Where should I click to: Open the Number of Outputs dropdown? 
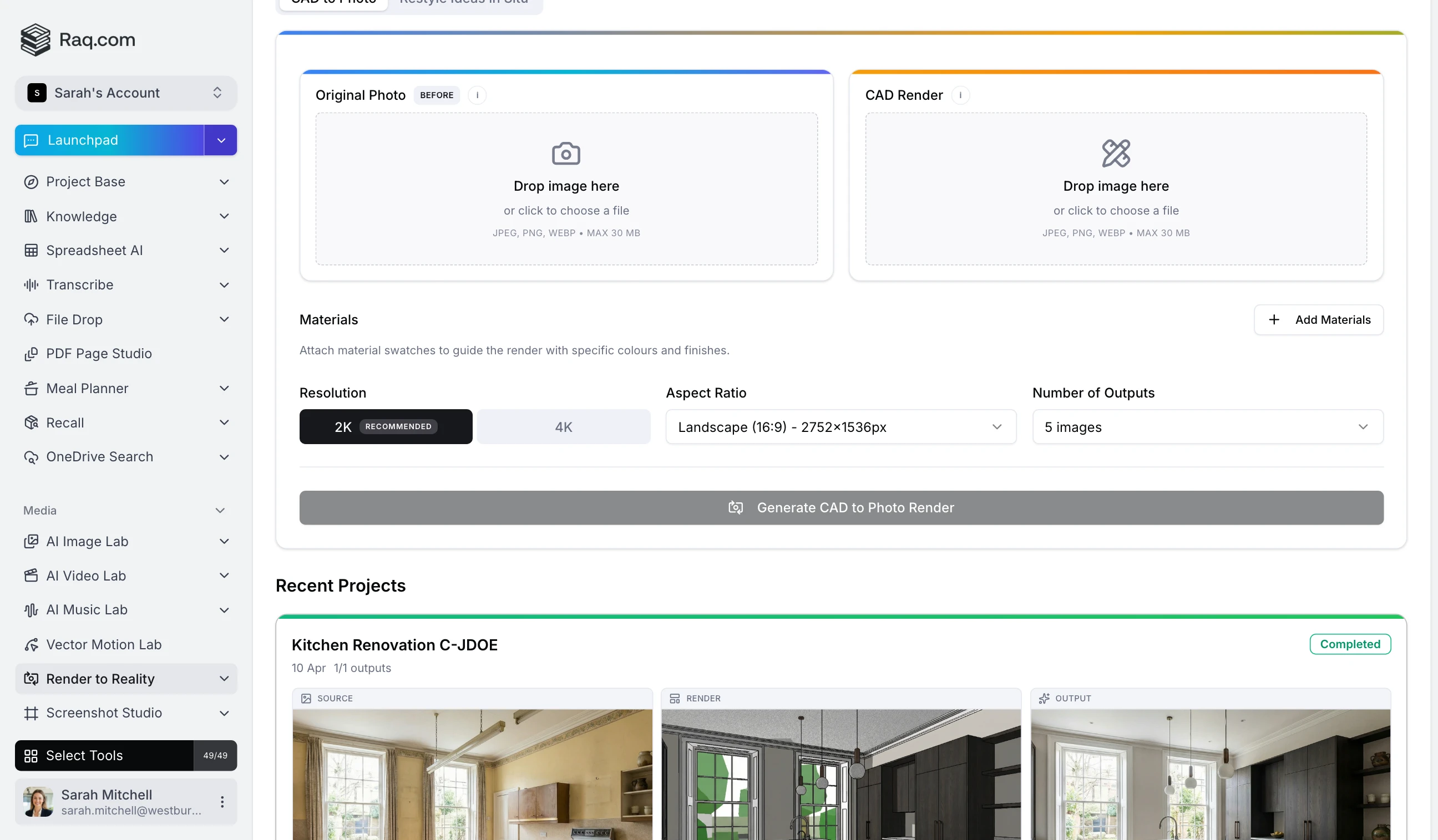coord(1207,426)
